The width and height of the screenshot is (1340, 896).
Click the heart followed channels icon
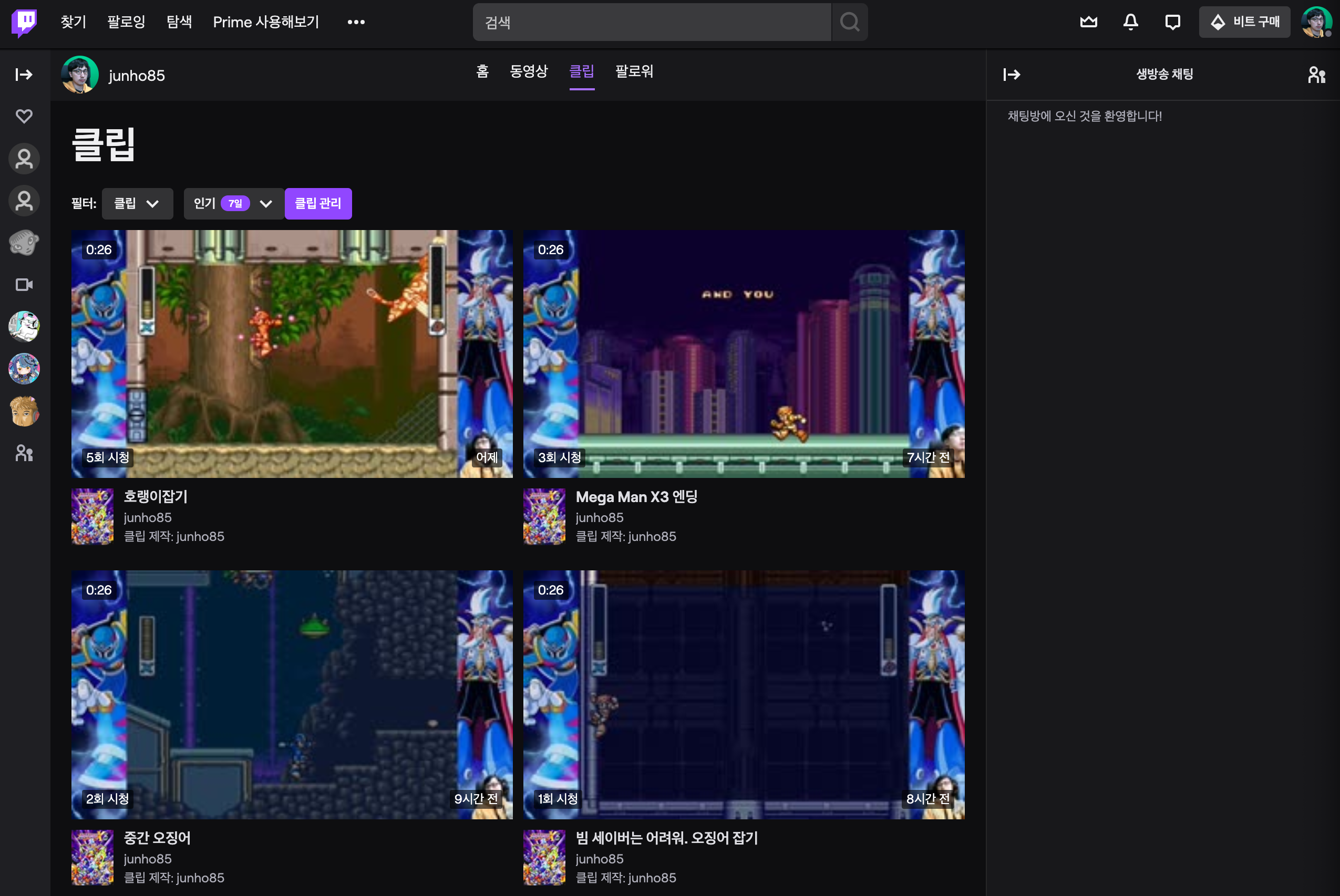[24, 116]
